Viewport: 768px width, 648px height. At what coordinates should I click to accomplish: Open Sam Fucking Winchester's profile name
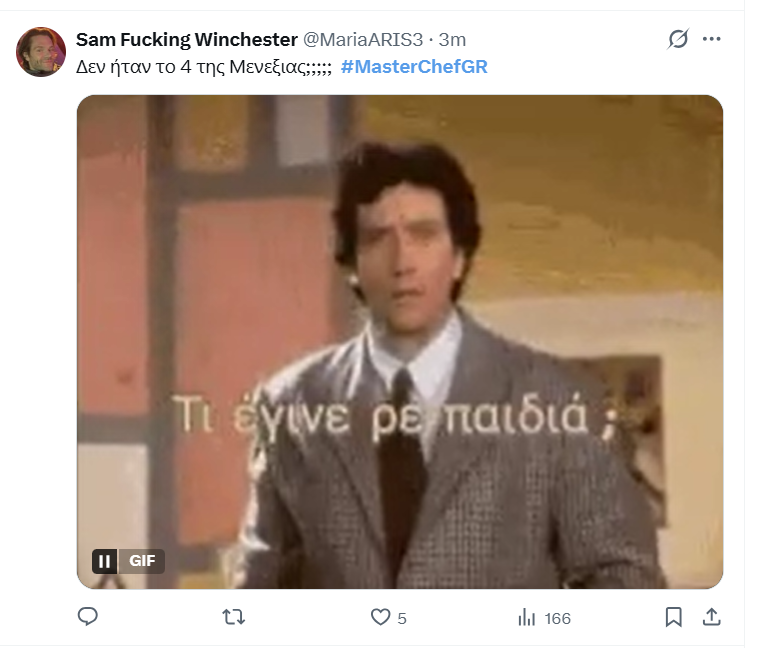click(x=187, y=40)
